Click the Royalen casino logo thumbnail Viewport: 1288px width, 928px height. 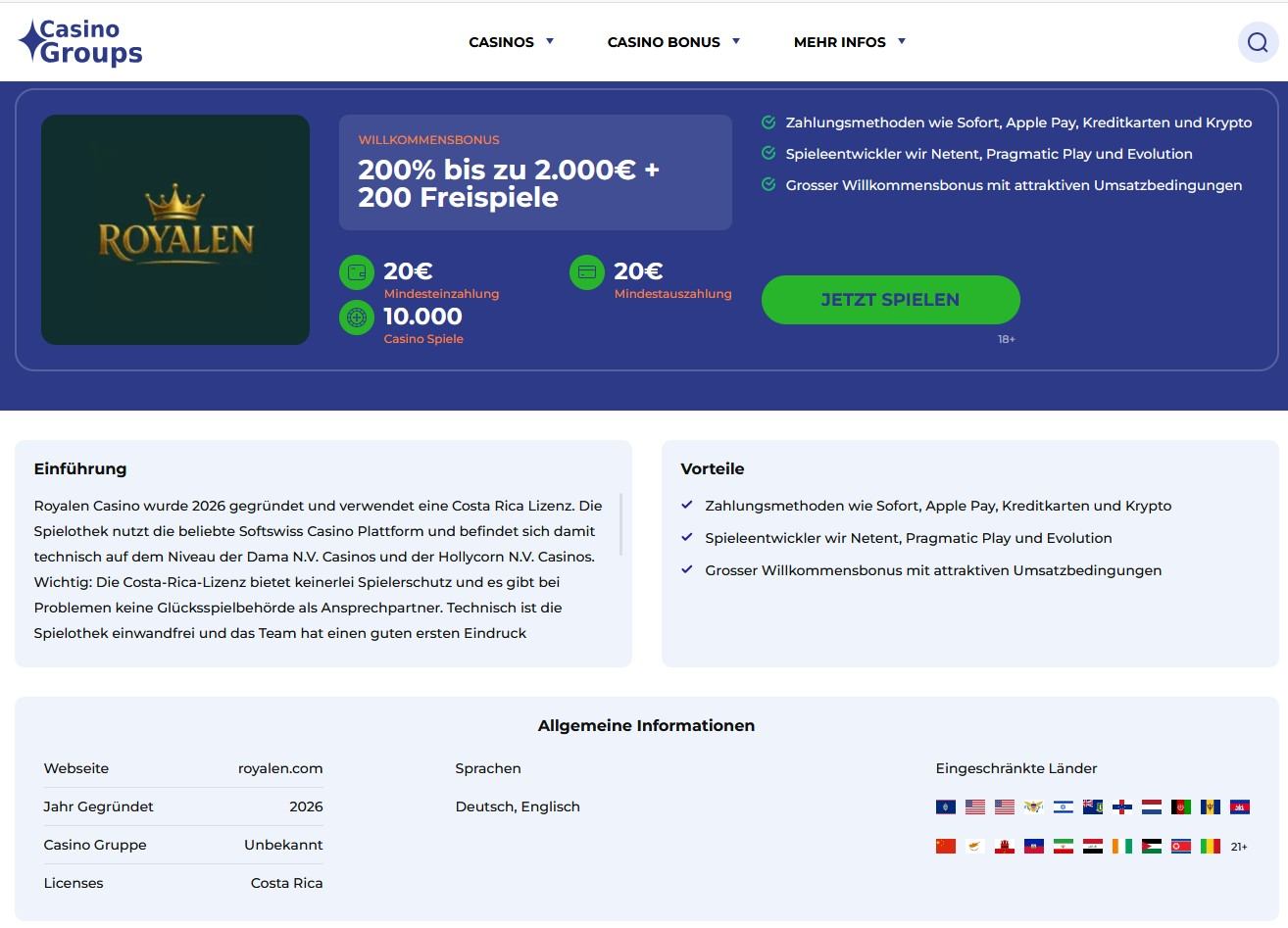(175, 229)
